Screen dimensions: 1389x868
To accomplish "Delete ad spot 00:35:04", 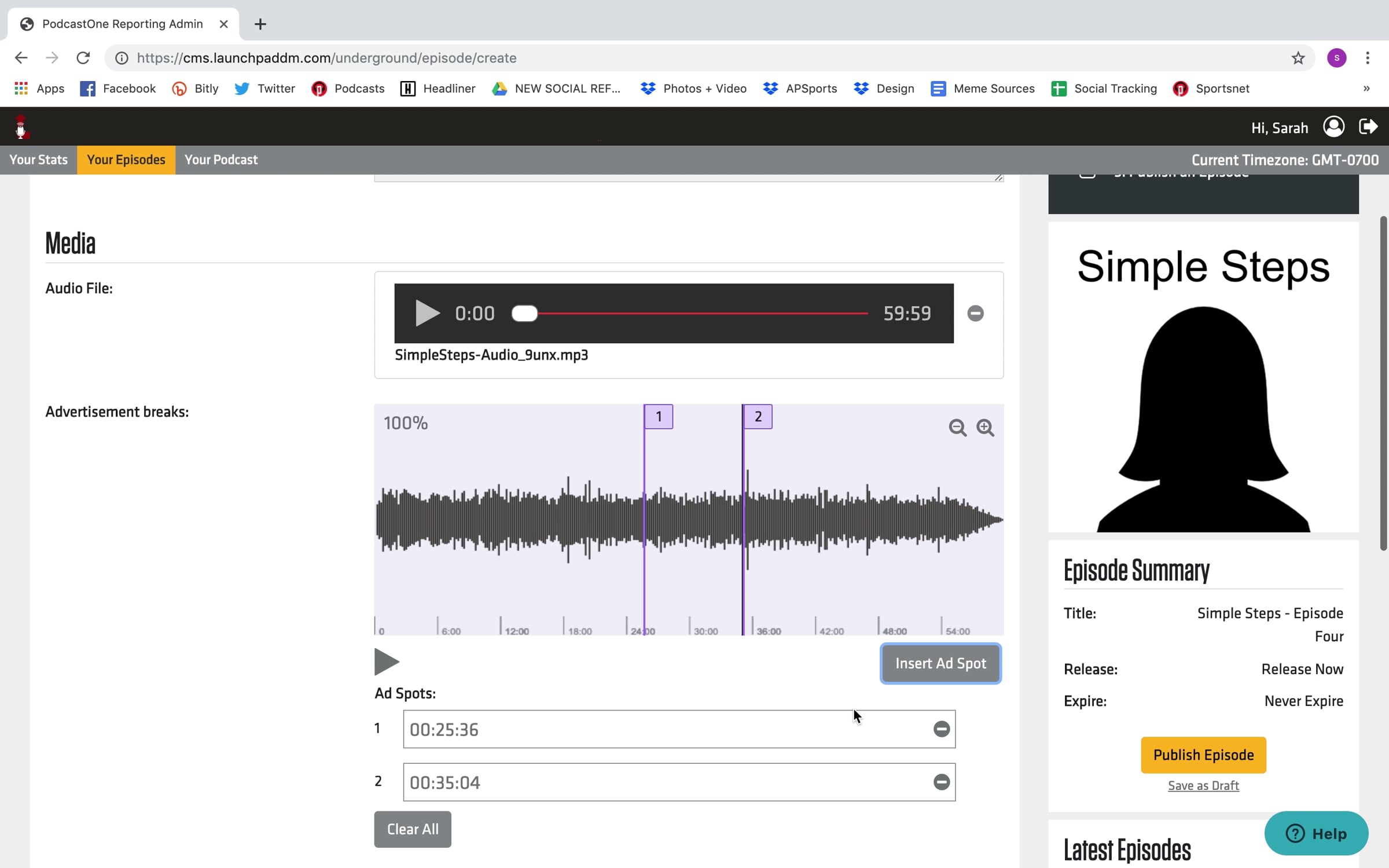I will coord(942,782).
